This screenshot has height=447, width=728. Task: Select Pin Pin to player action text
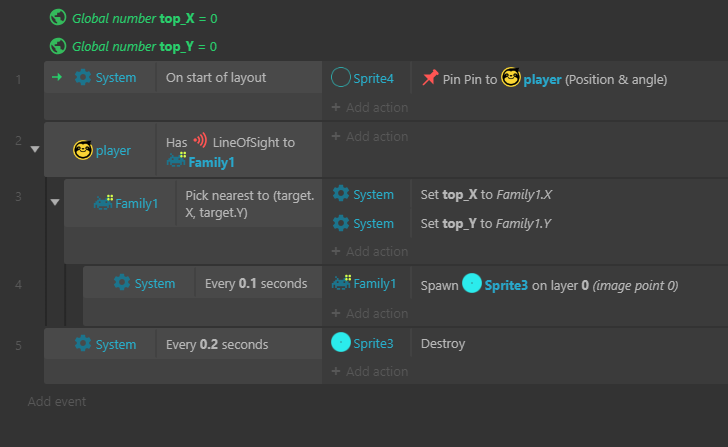tap(555, 79)
